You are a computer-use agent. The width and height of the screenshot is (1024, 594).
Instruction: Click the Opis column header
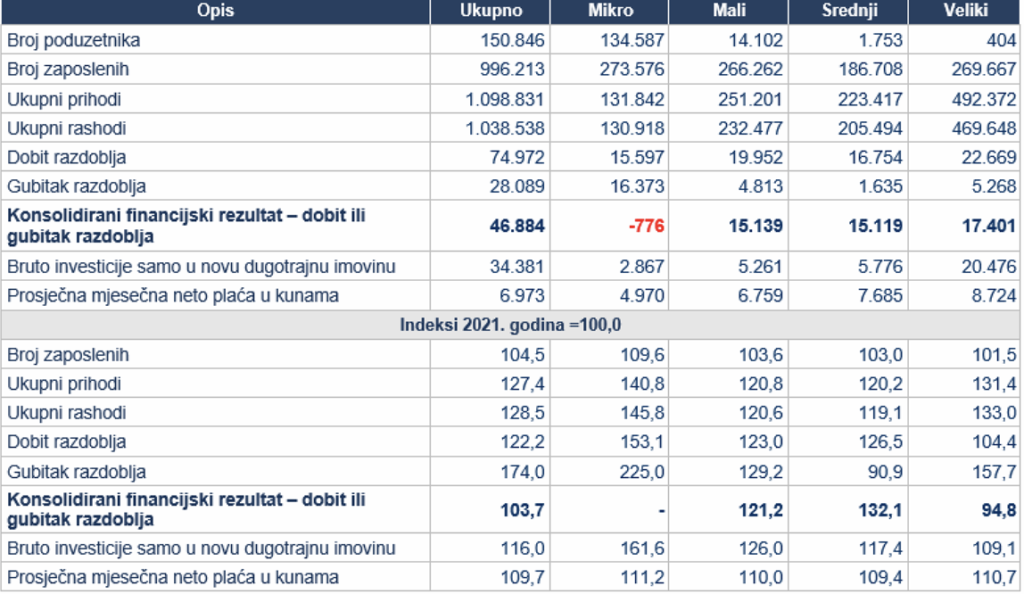click(x=216, y=10)
